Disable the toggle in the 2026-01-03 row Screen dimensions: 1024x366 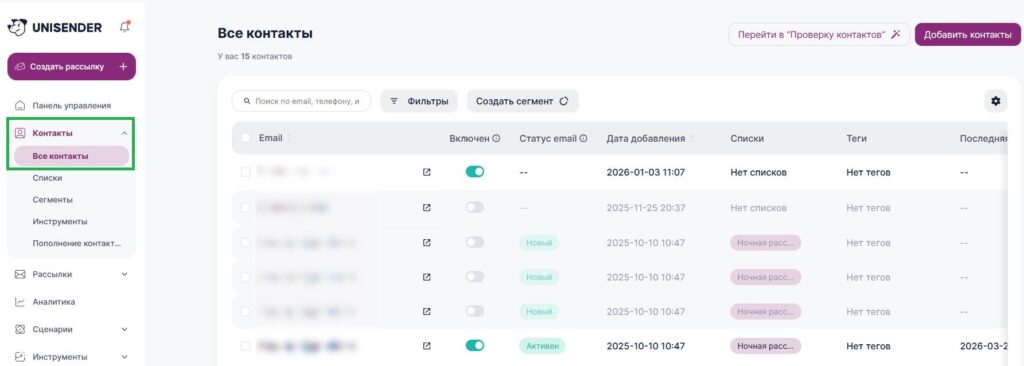click(x=475, y=172)
